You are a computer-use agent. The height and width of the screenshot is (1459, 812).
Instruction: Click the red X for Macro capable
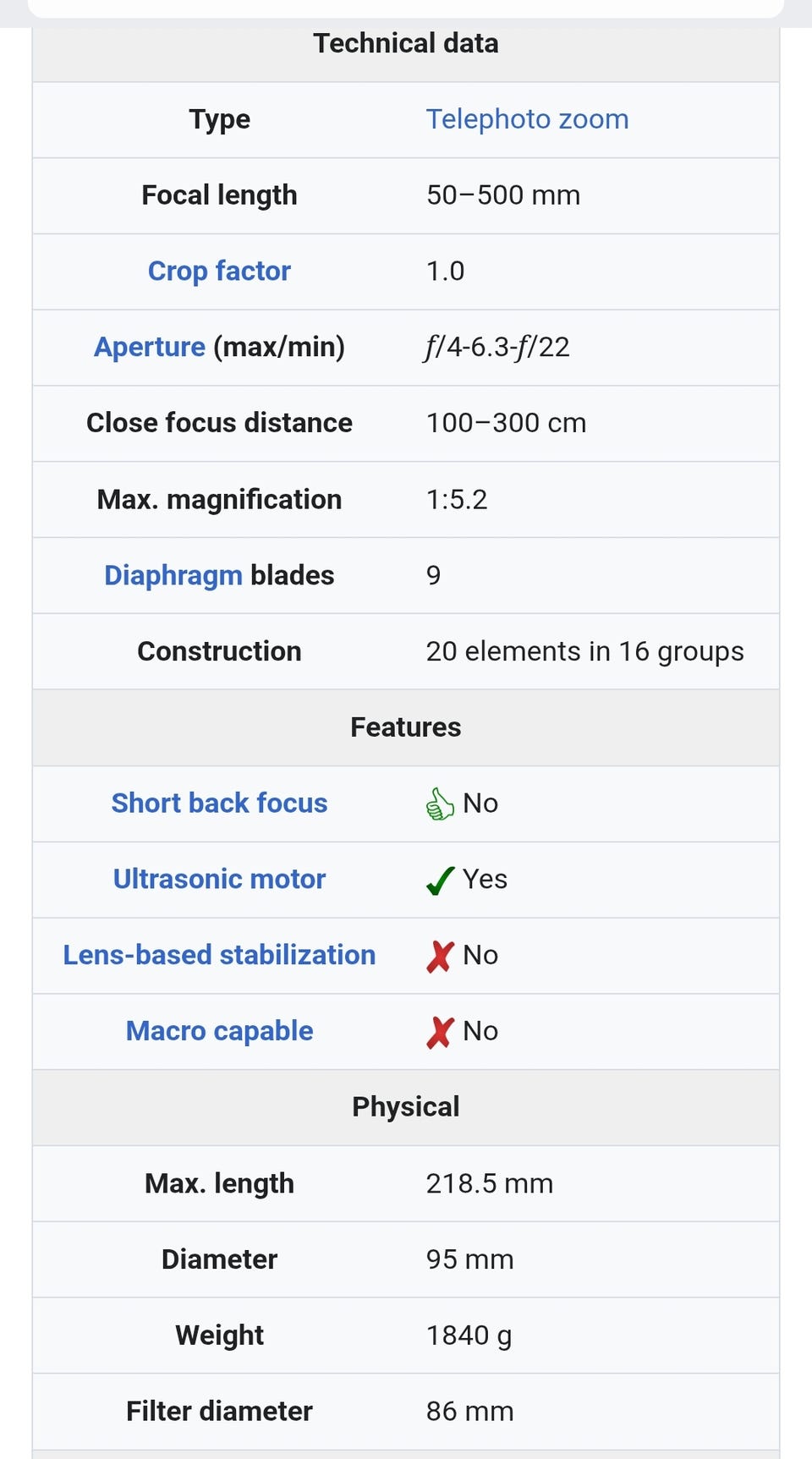point(441,1032)
